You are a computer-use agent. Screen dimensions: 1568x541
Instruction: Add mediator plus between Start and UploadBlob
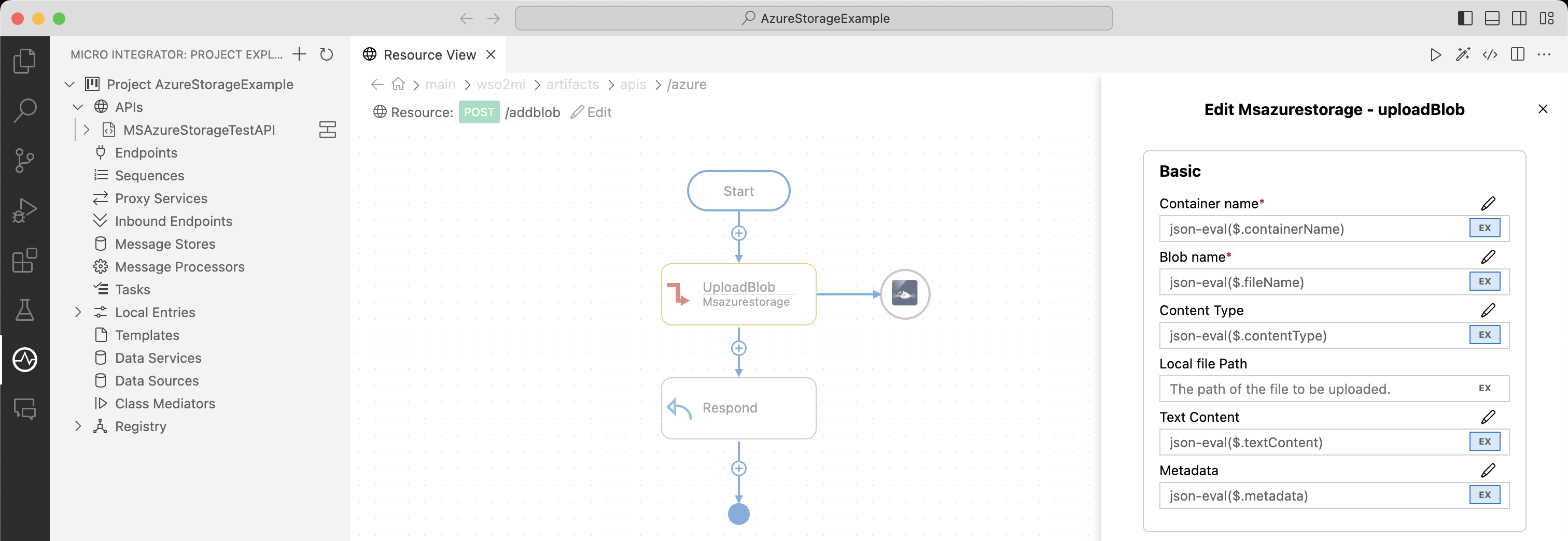[x=738, y=234]
